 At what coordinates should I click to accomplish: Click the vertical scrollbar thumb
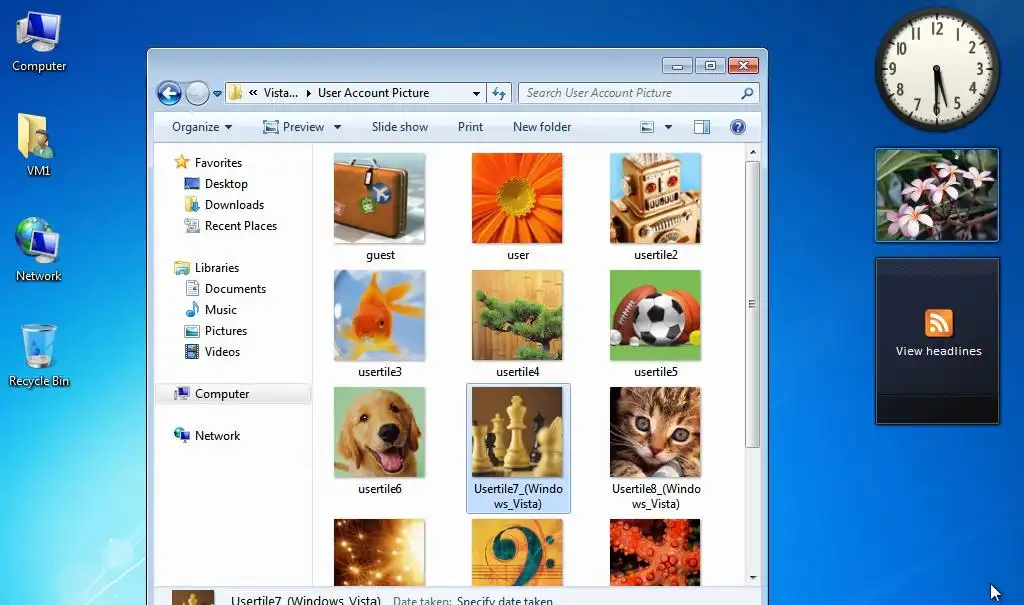[752, 304]
